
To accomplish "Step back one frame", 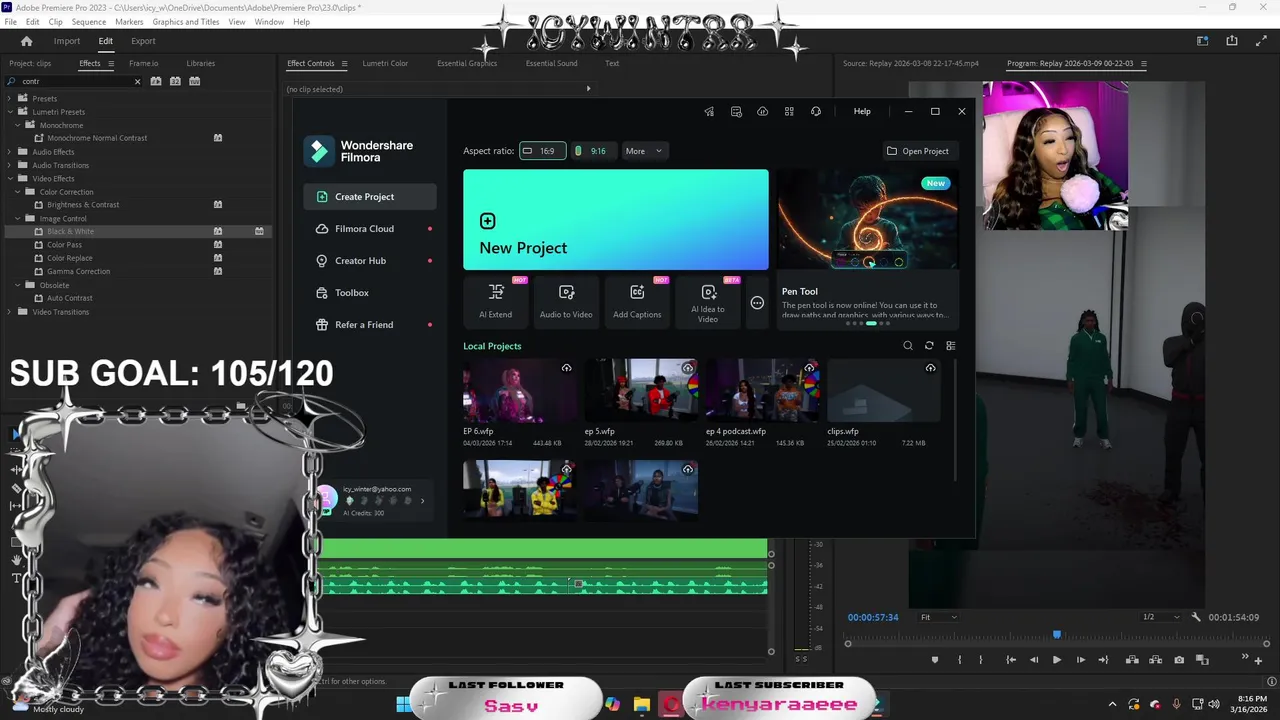I will tap(1034, 660).
